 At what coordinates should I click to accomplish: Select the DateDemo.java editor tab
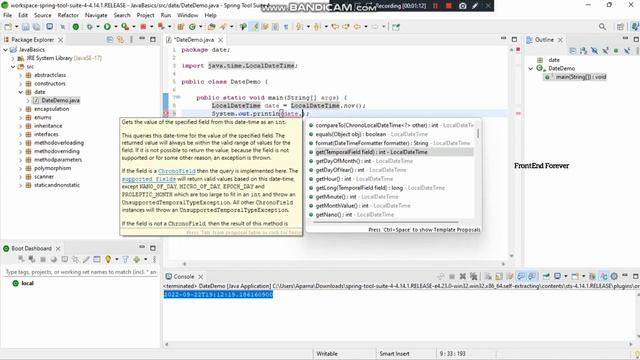click(x=194, y=40)
